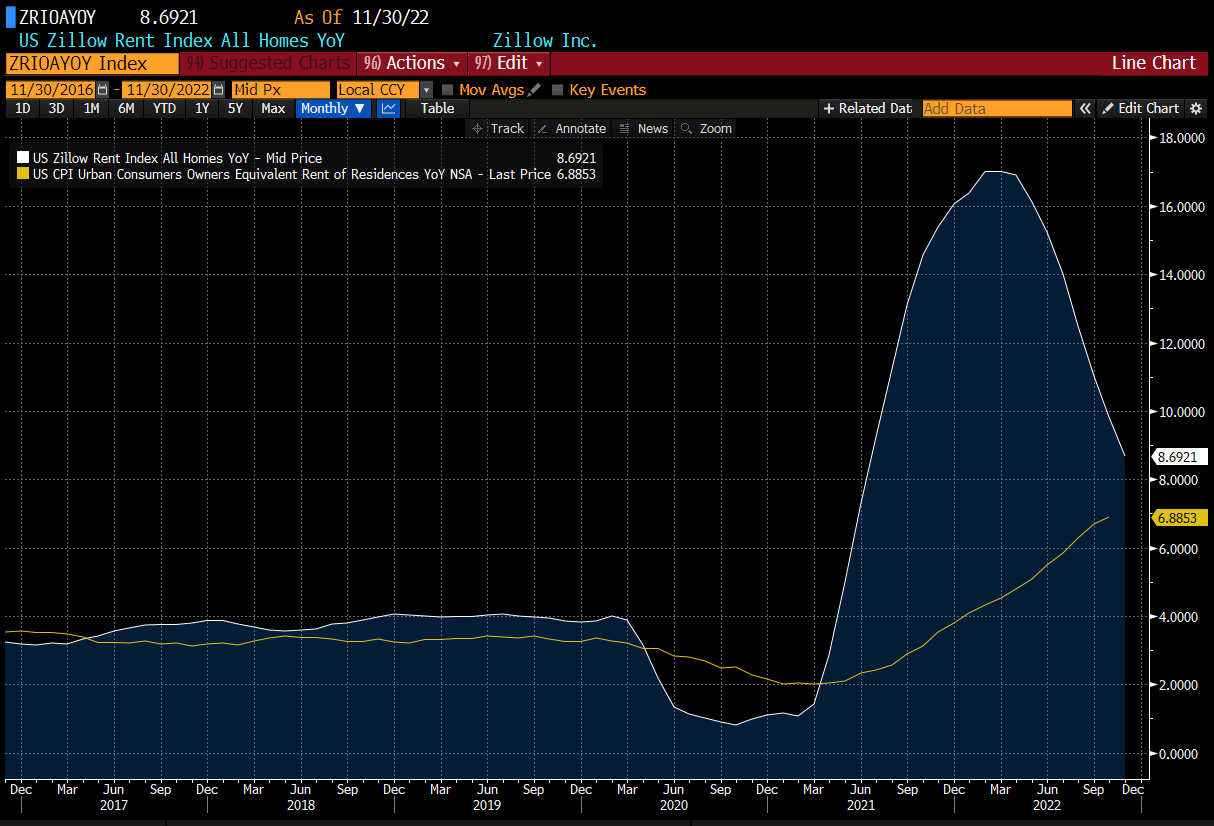Viewport: 1214px width, 826px height.
Task: Open chart settings gear icon
Action: (1197, 108)
